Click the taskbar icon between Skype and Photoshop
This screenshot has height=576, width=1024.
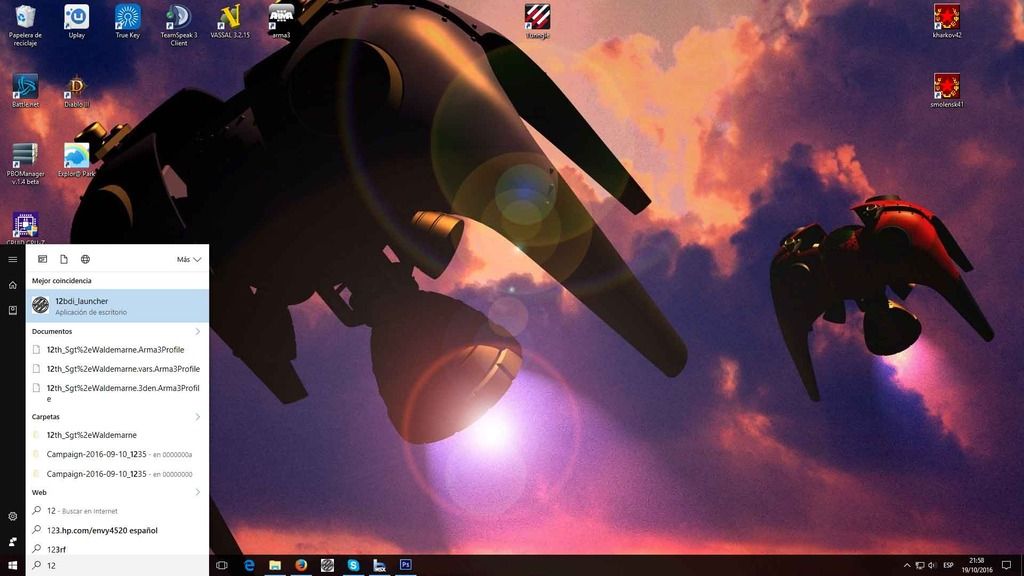click(x=379, y=565)
